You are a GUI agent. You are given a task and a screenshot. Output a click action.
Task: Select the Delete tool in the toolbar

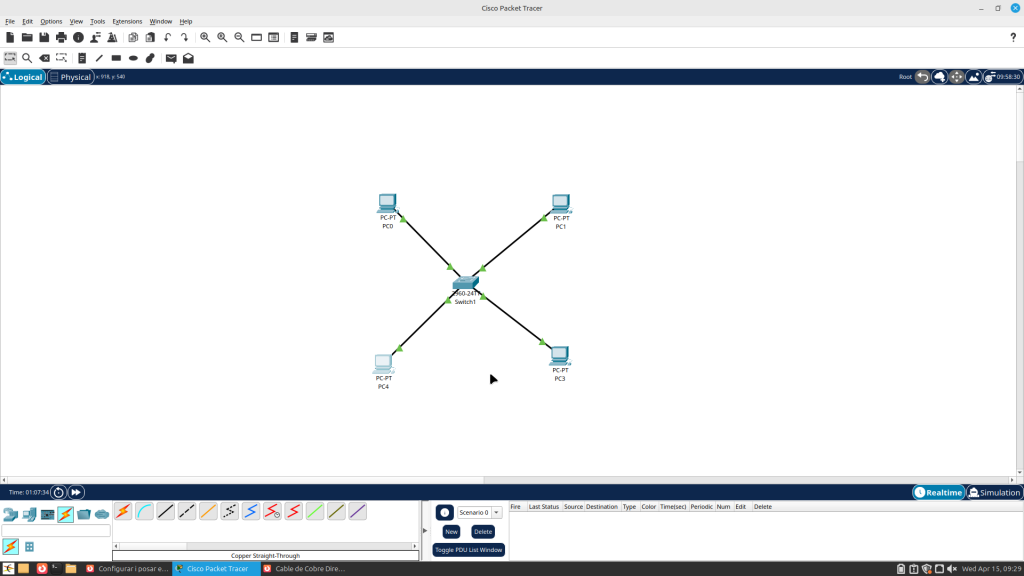tap(44, 58)
